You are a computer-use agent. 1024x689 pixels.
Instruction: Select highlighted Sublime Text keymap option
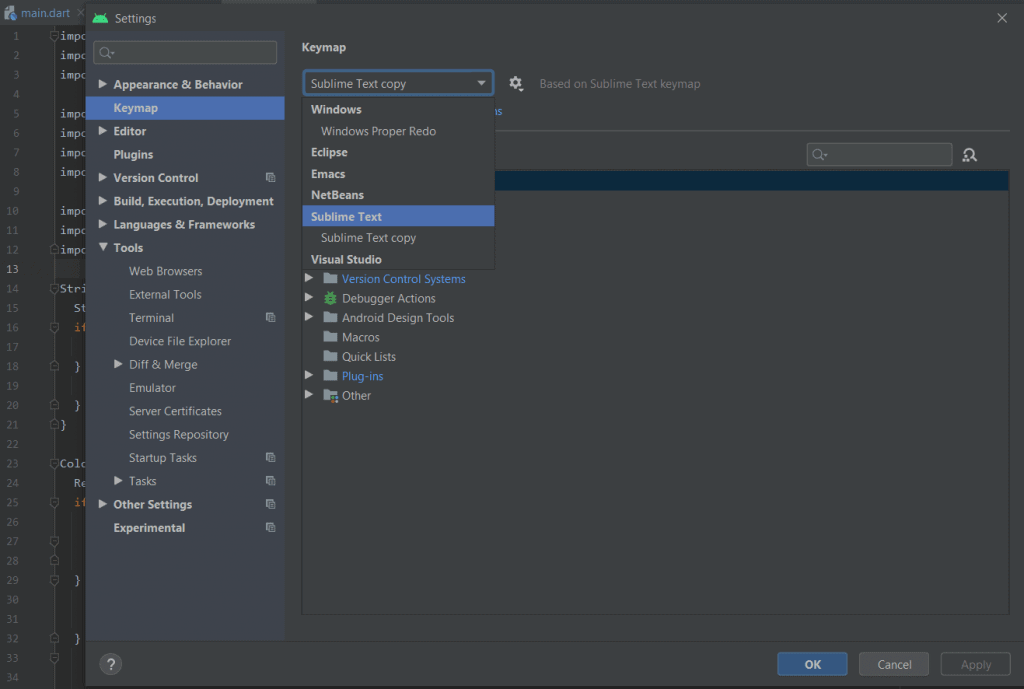tap(398, 216)
